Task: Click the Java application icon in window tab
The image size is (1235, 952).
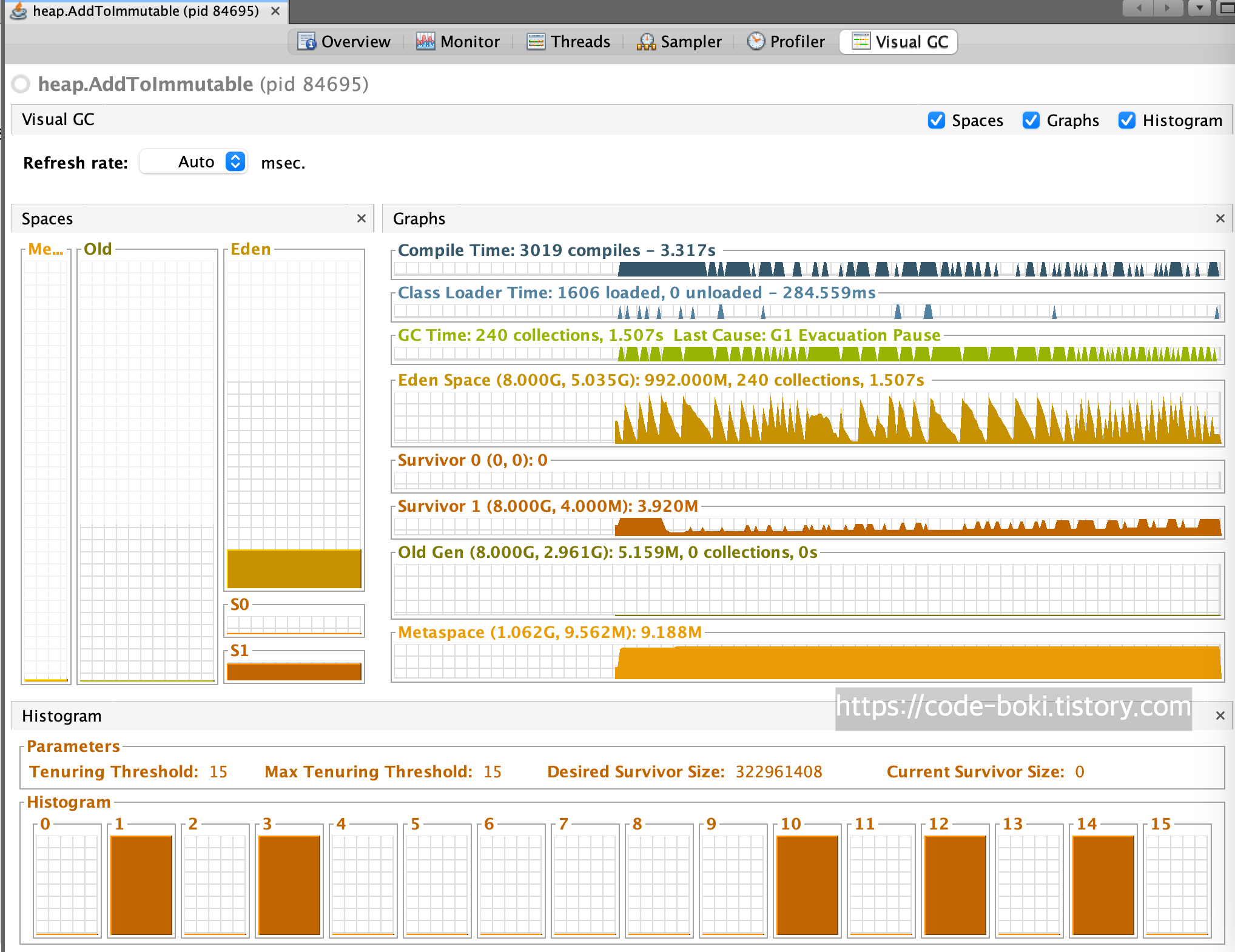Action: 19,11
